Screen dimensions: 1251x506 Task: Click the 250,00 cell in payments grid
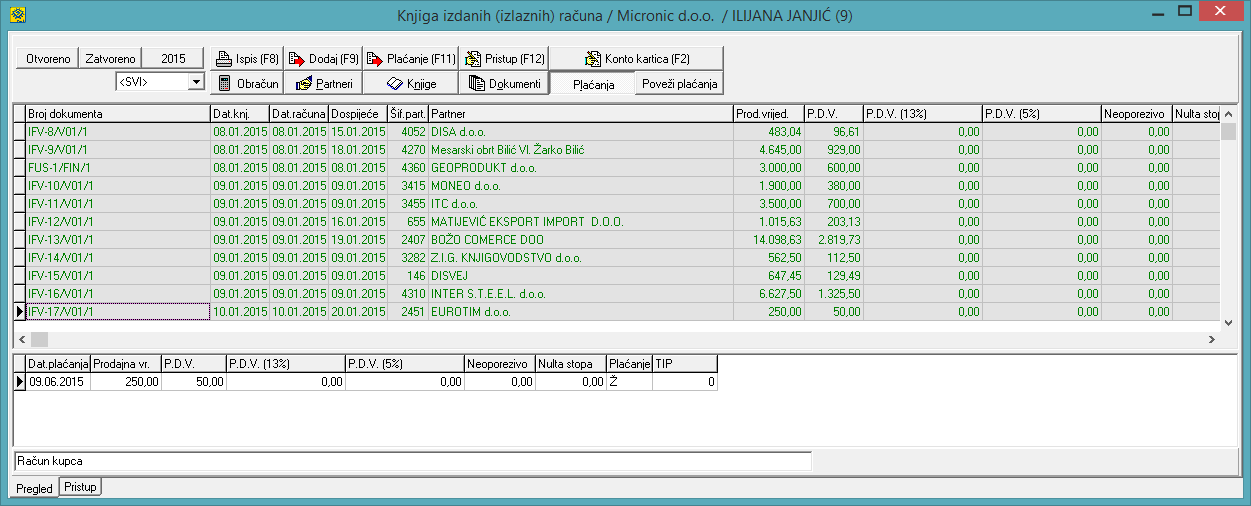tap(126, 381)
